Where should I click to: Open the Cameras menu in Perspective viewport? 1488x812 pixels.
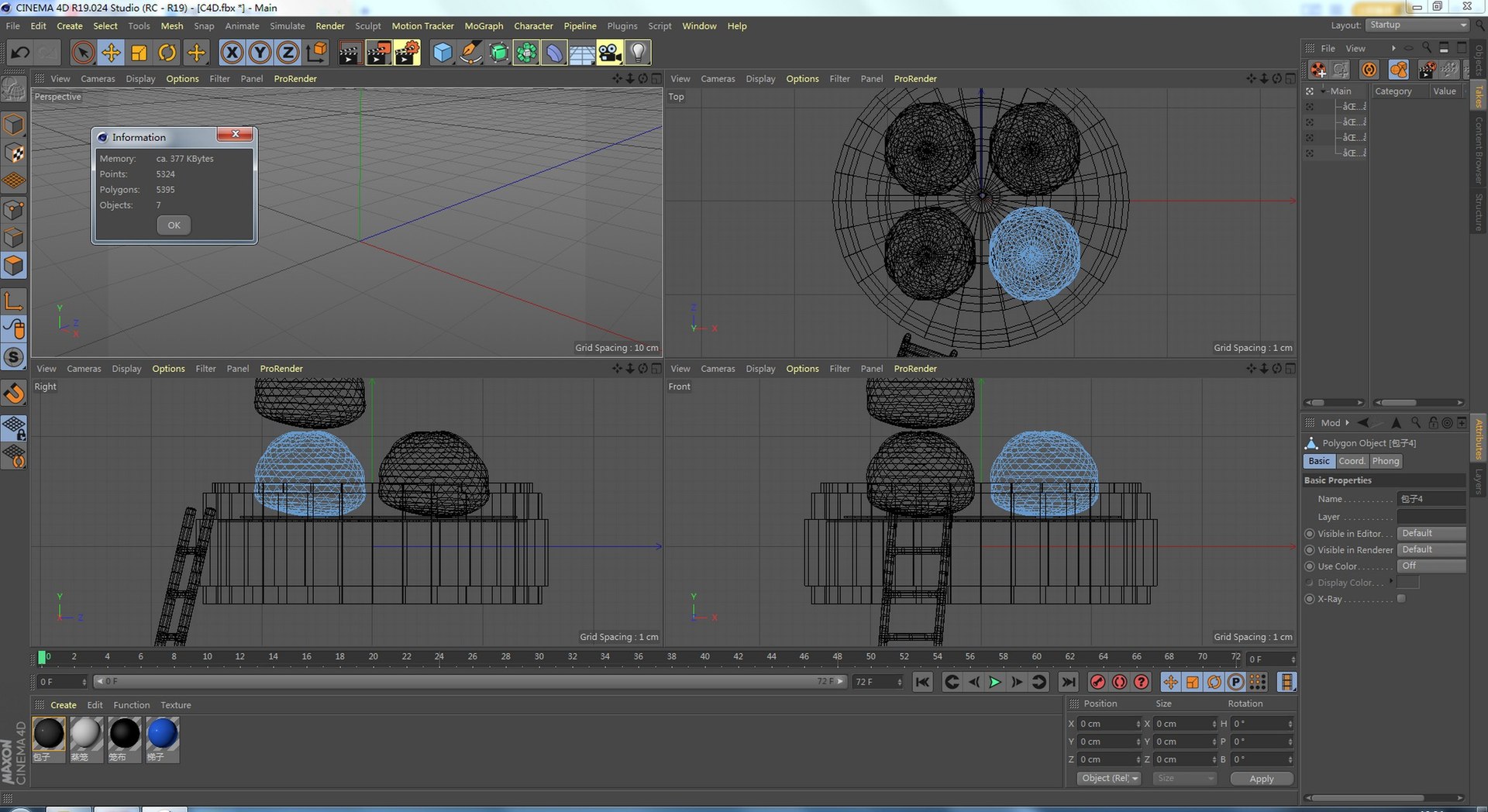pos(98,79)
